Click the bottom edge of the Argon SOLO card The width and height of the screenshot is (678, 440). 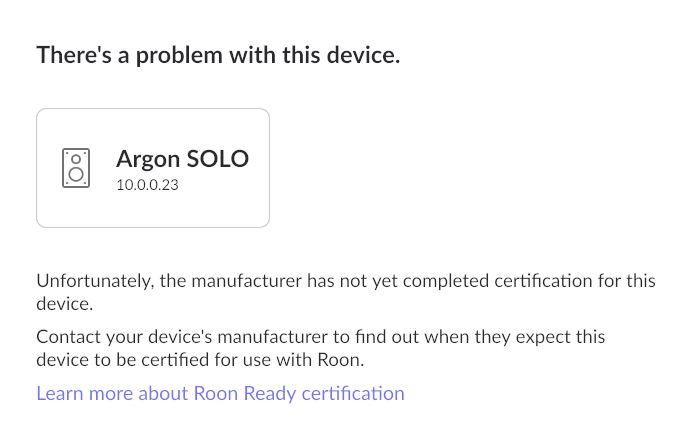tap(153, 227)
